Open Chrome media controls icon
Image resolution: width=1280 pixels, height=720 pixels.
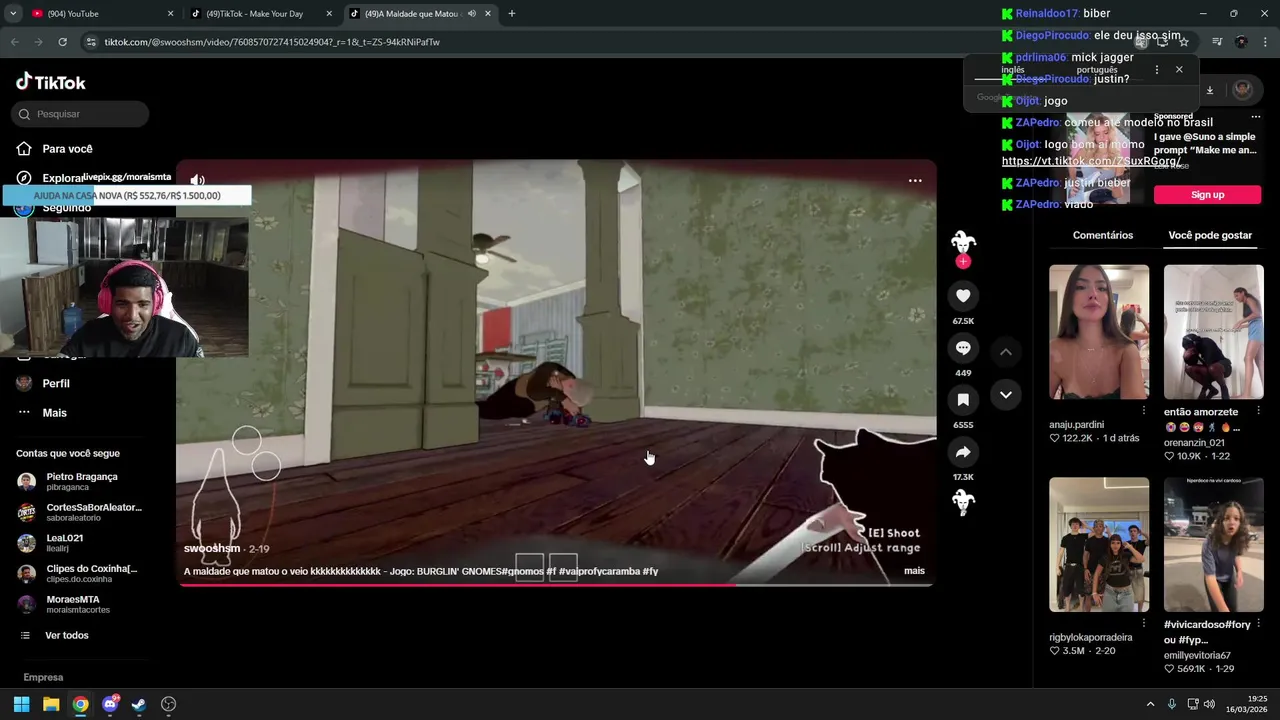(x=1217, y=42)
